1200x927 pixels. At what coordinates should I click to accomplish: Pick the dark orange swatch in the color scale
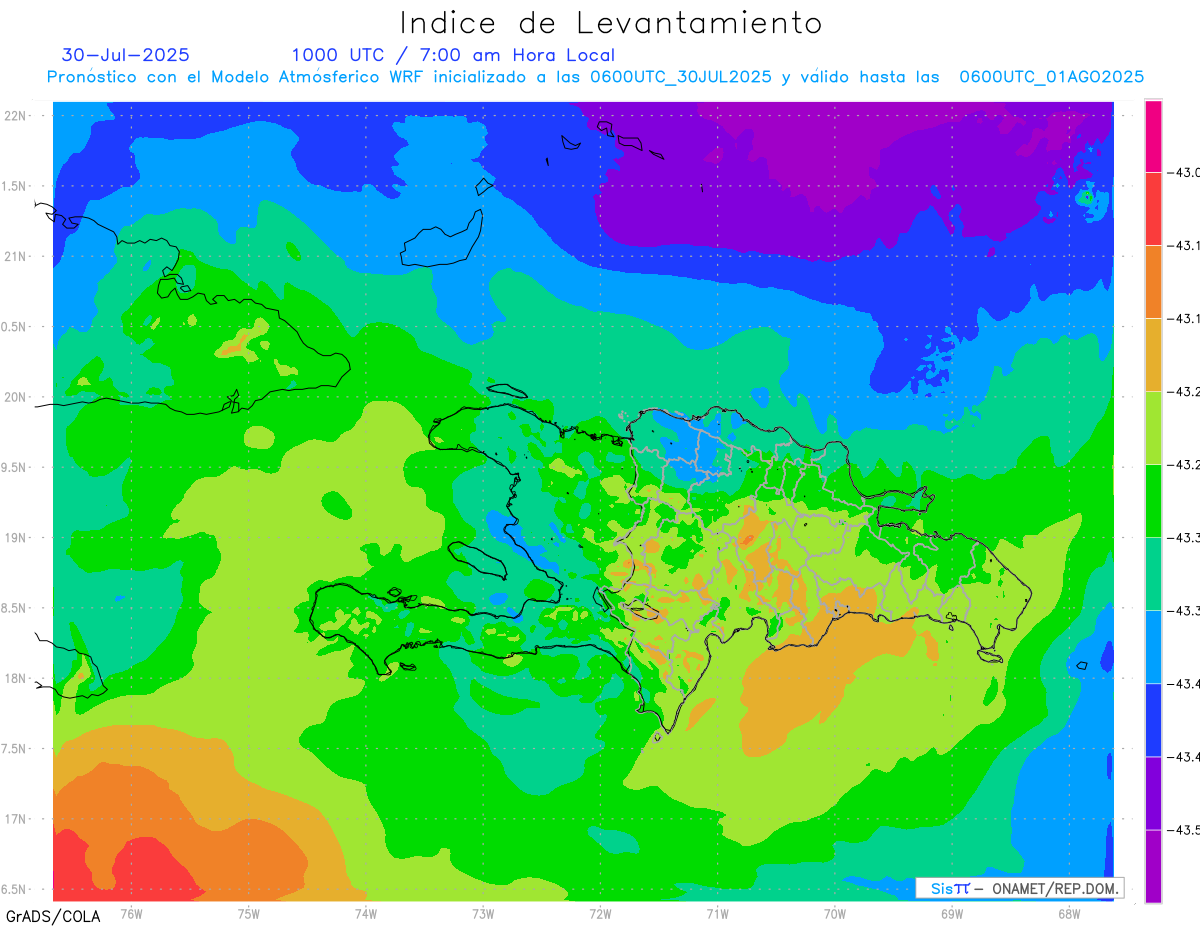tap(1153, 282)
